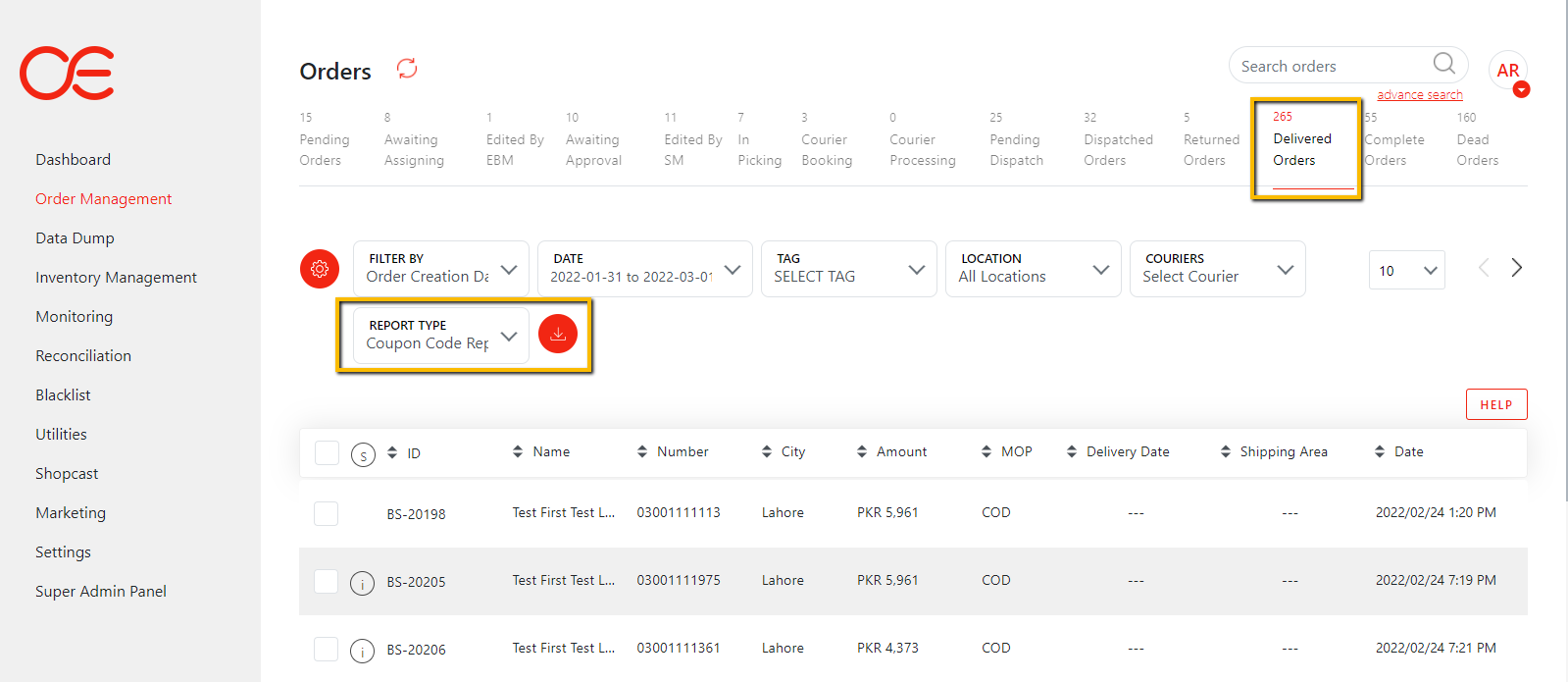Select checkbox for order BS-20198
This screenshot has width=1568, height=682.
pos(327,513)
